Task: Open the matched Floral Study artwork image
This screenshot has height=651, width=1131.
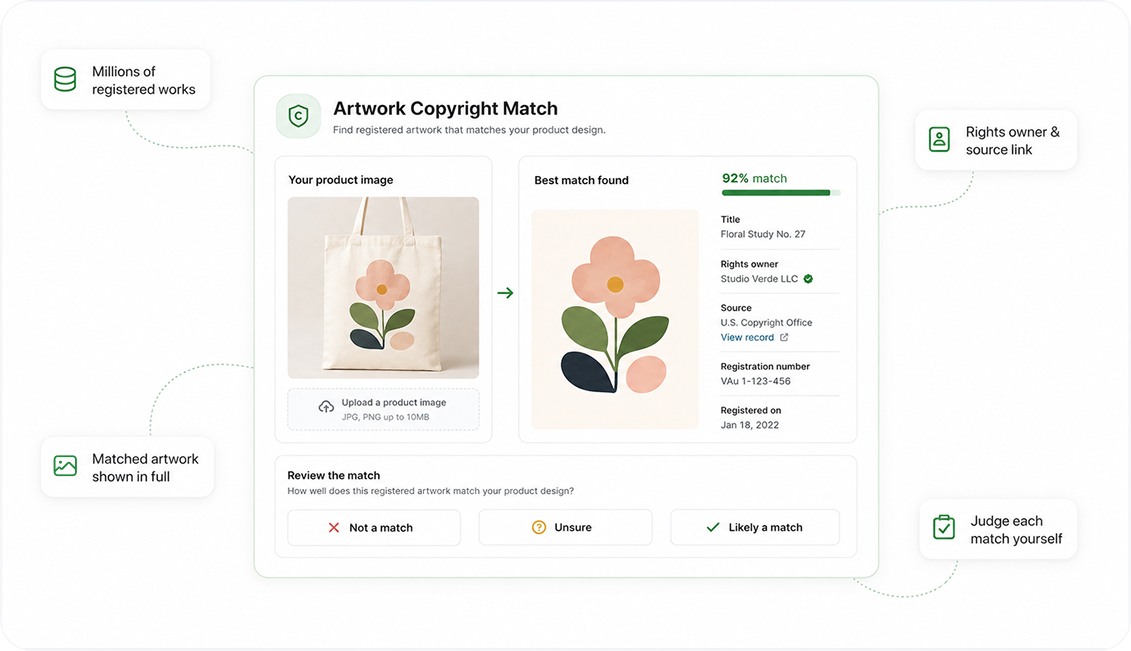Action: point(615,319)
